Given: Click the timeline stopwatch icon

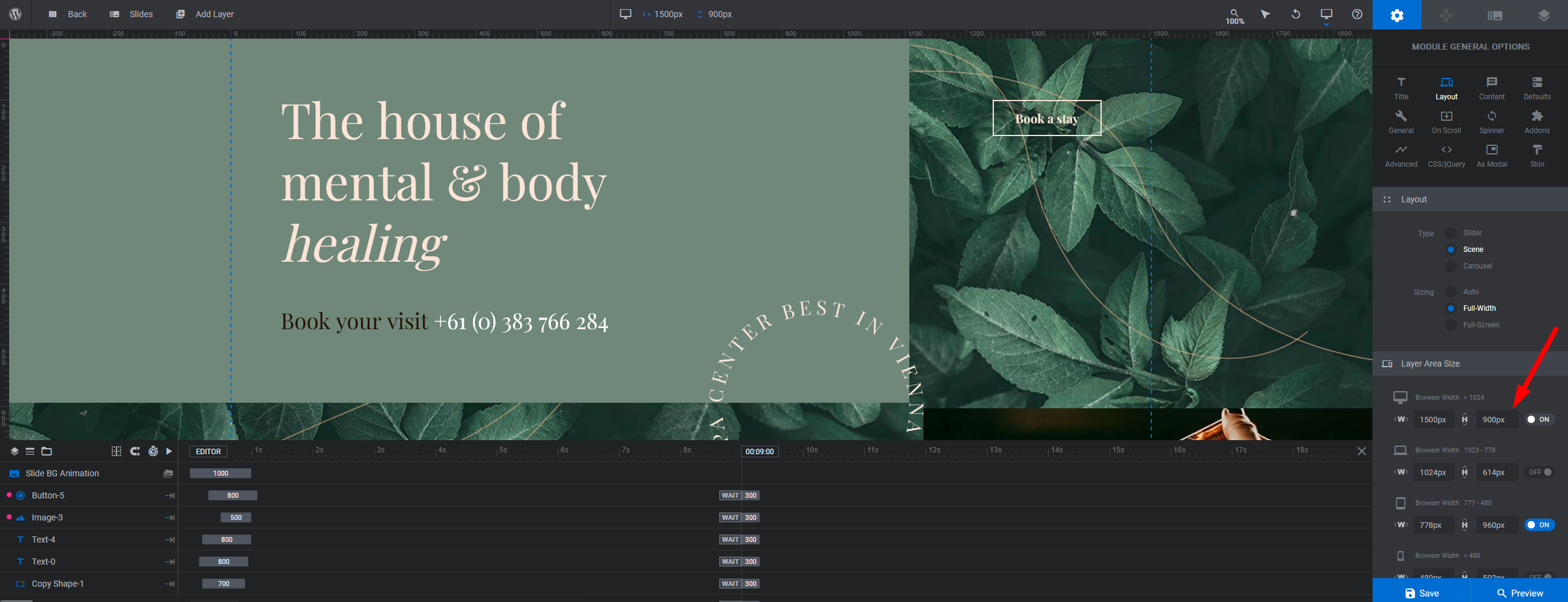Looking at the screenshot, I should (153, 451).
